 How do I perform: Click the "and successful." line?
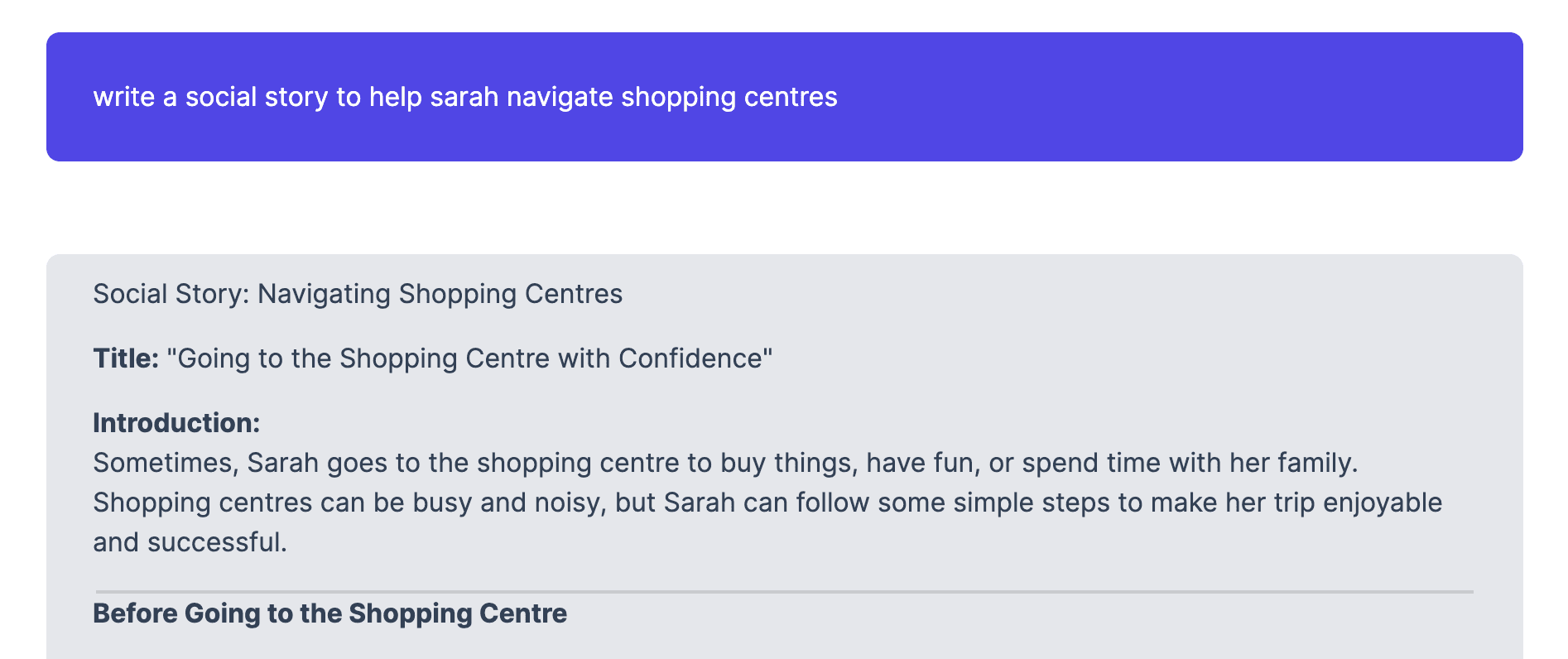(190, 542)
